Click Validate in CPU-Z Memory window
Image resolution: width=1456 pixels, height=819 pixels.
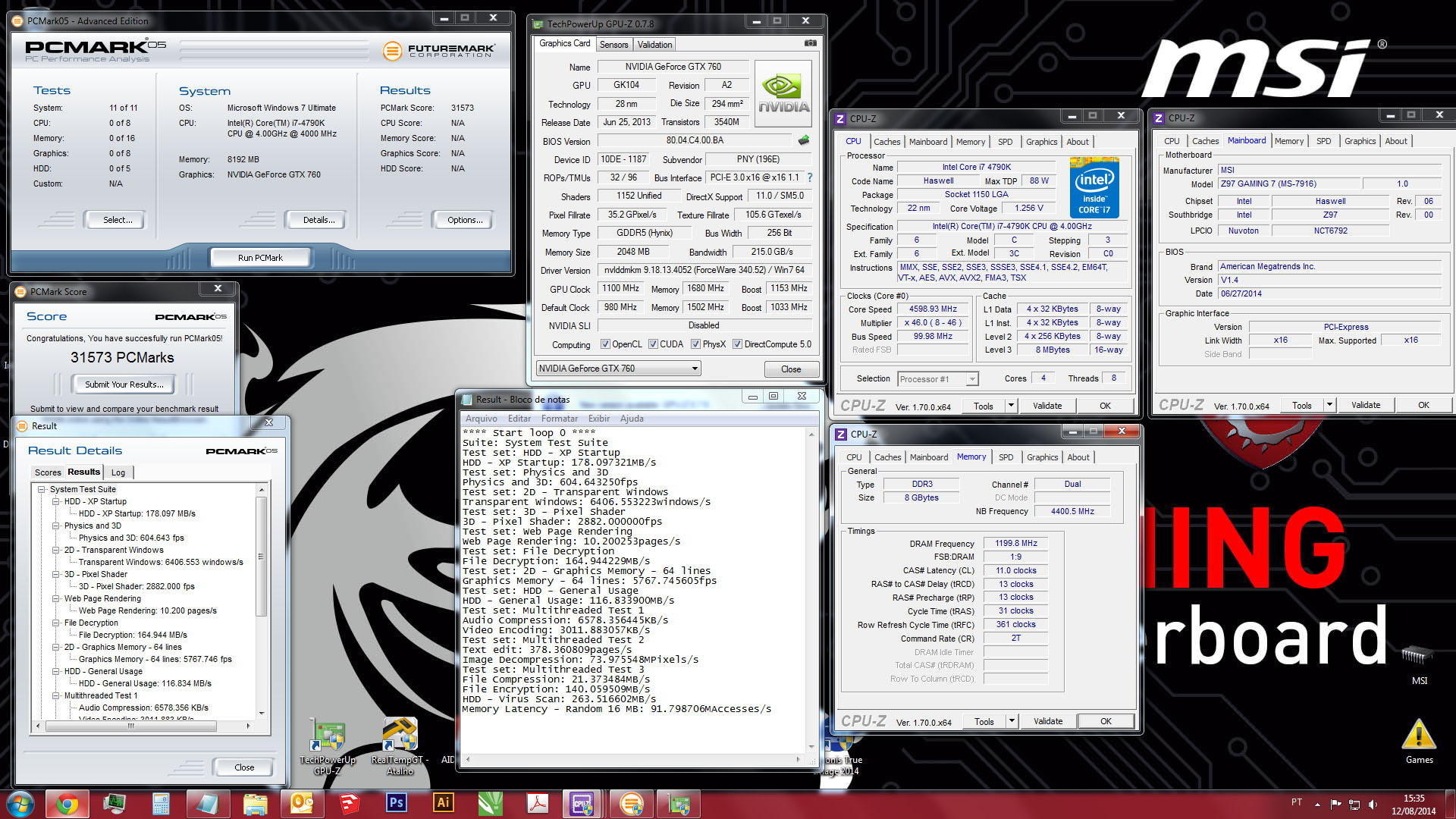coord(1047,721)
